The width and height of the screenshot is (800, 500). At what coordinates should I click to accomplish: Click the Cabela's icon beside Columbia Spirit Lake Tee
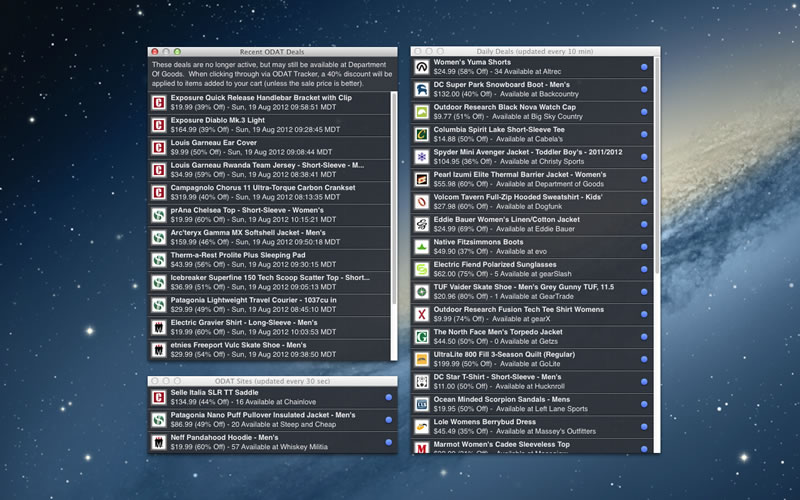[421, 134]
